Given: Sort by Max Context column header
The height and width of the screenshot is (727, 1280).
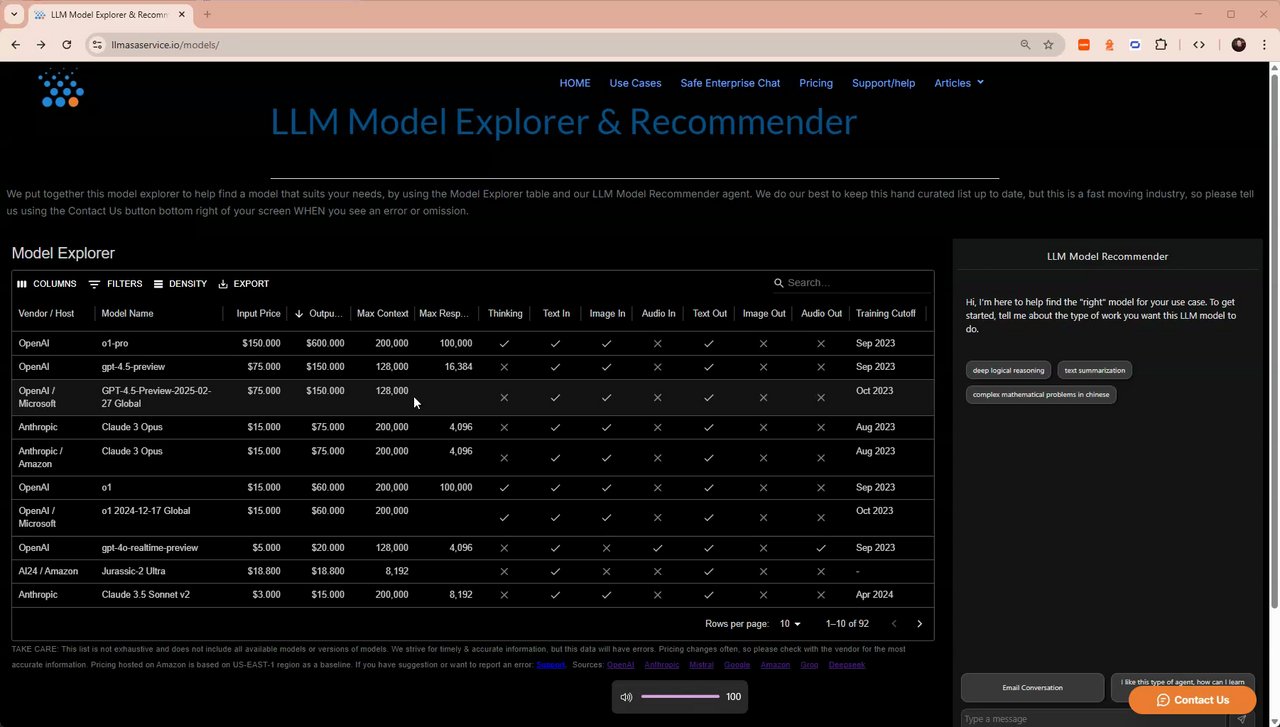Looking at the screenshot, I should (382, 314).
